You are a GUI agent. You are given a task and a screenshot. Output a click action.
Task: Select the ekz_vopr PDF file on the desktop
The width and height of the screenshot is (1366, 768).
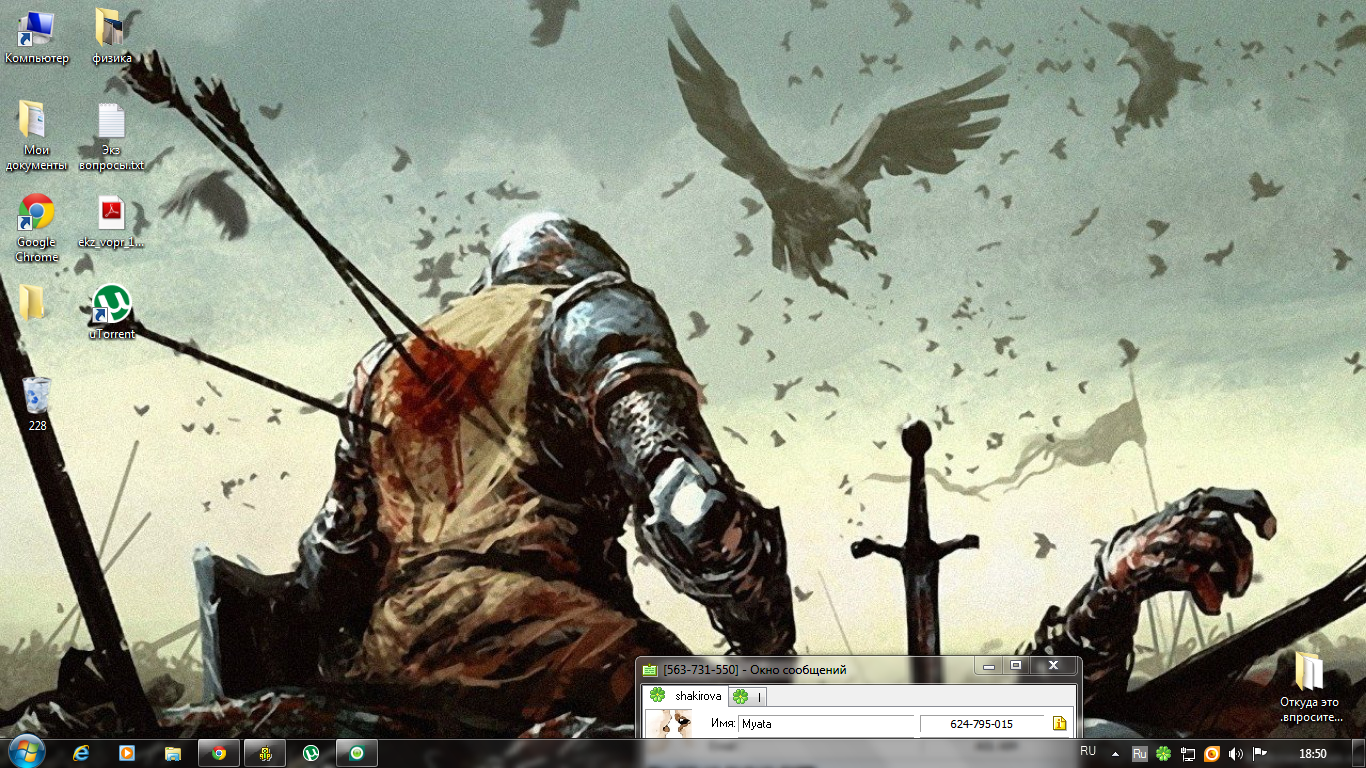[x=111, y=221]
